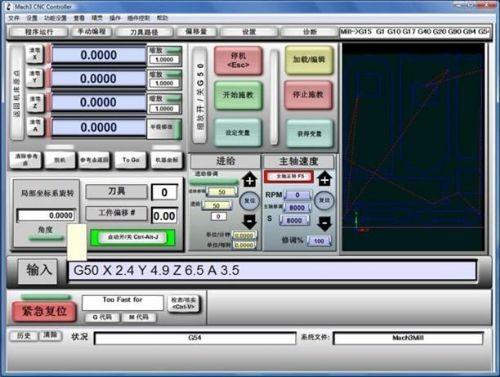This screenshot has width=500, height=377.
Task: Decrease spindle speed with minus arrow
Action: click(324, 224)
